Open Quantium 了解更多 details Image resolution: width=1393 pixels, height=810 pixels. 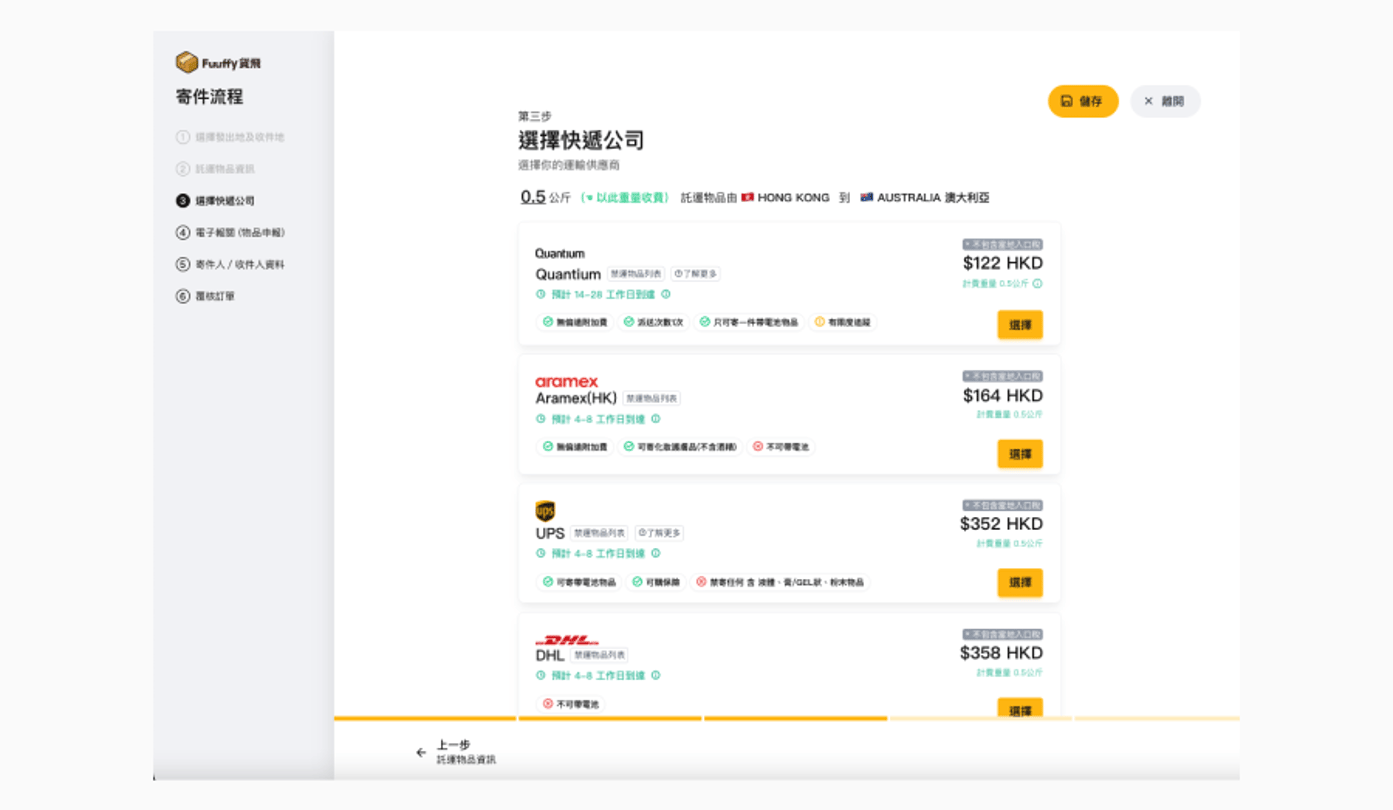click(x=695, y=274)
